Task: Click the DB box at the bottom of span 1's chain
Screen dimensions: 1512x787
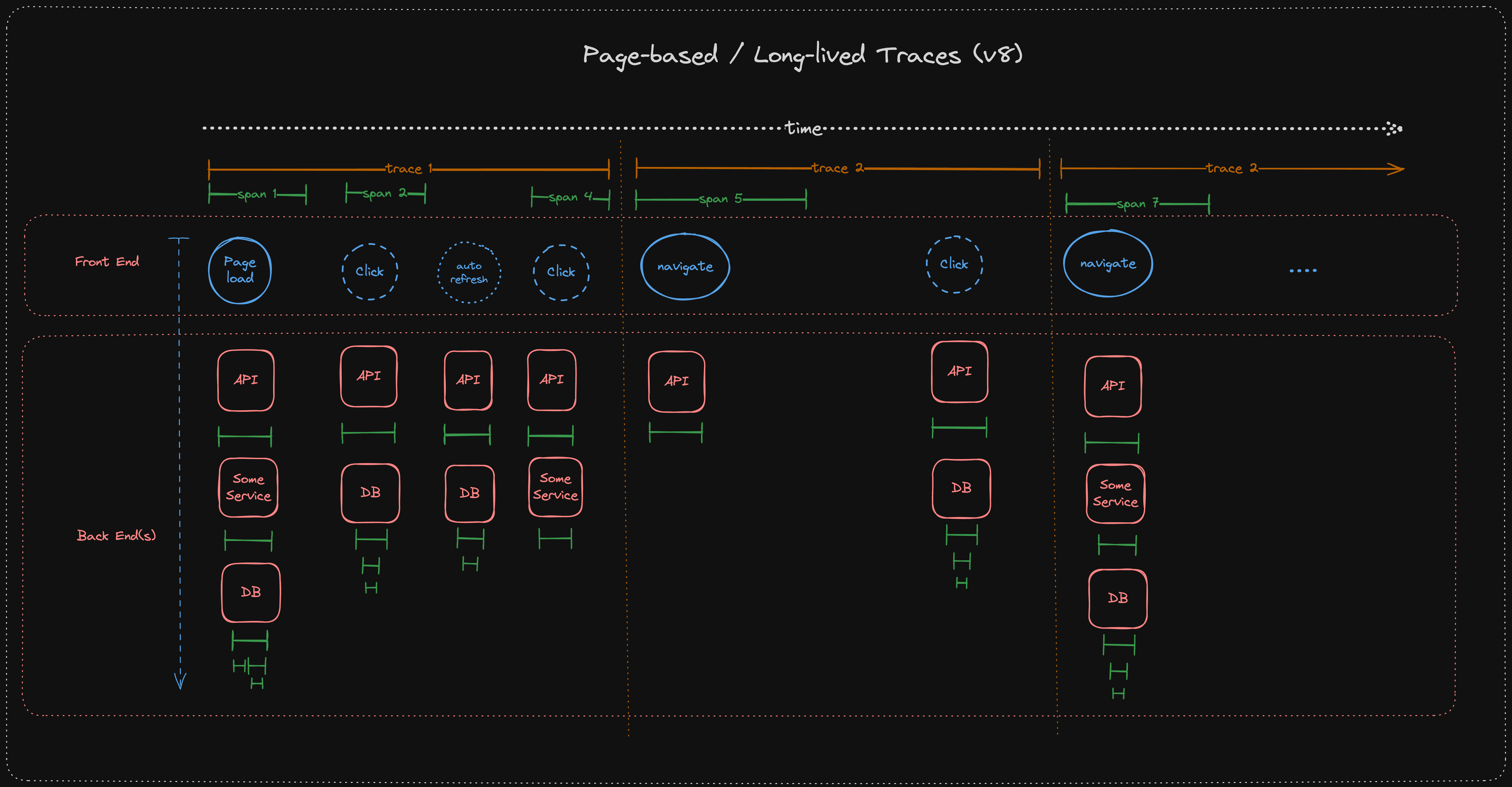Action: pyautogui.click(x=251, y=592)
